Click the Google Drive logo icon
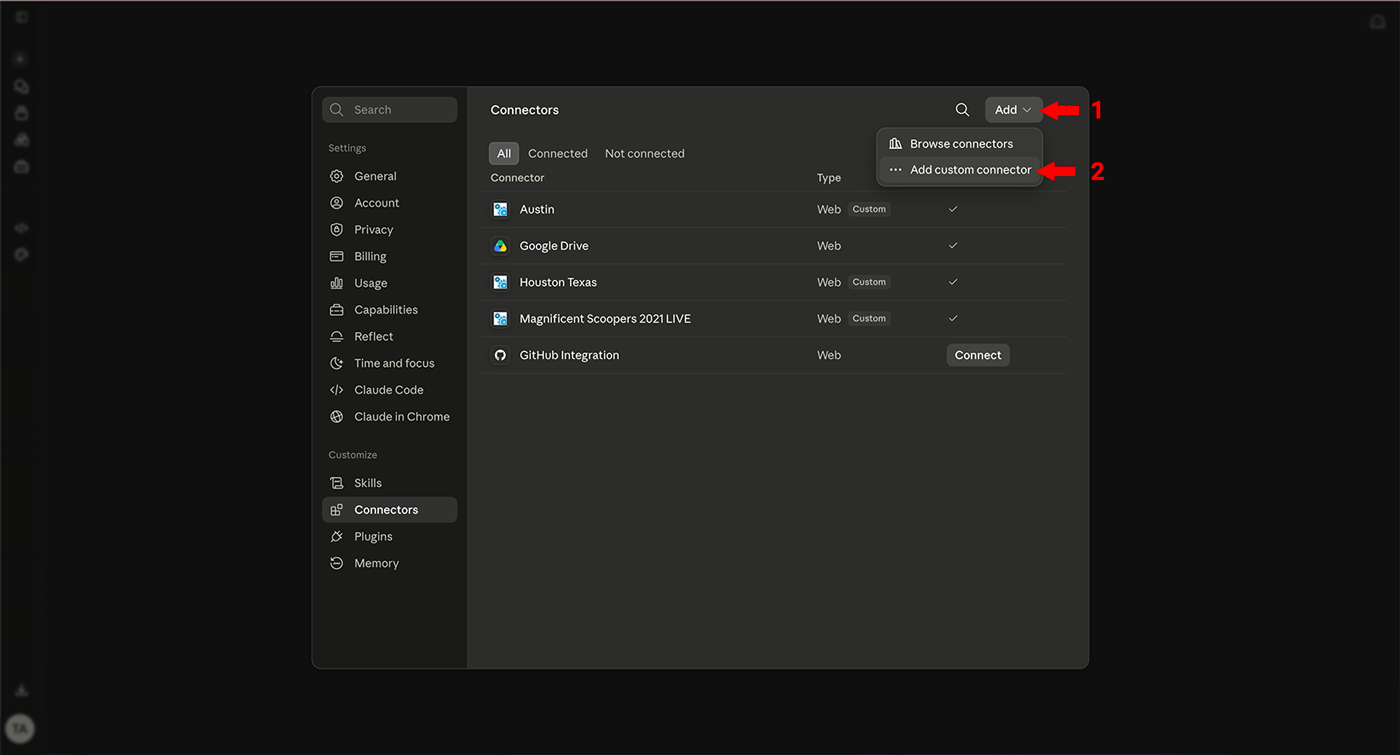This screenshot has height=755, width=1400. click(x=500, y=246)
